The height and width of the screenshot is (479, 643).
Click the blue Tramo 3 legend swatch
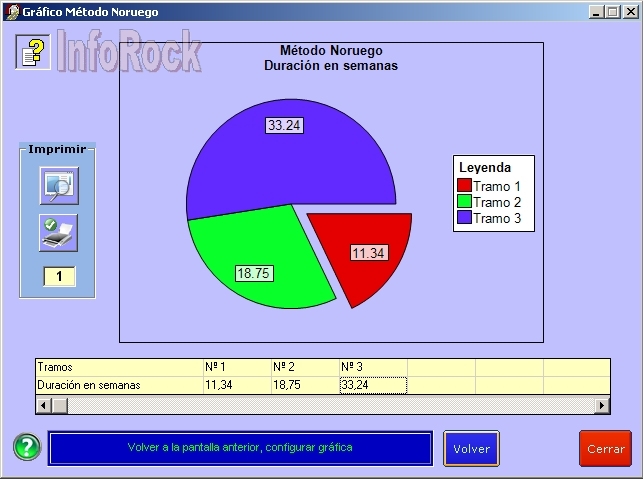pyautogui.click(x=464, y=218)
